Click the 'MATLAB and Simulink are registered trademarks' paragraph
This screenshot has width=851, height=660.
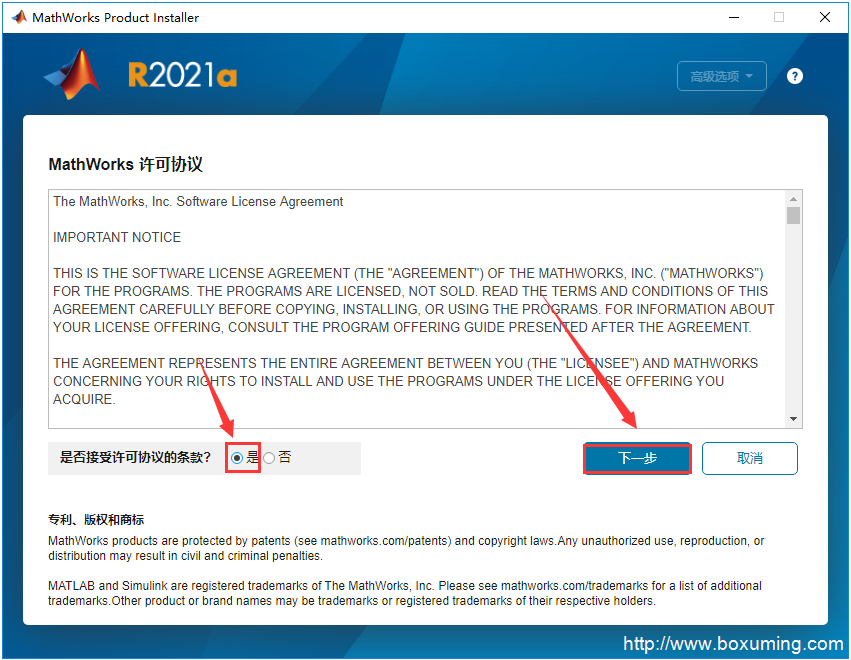click(405, 593)
